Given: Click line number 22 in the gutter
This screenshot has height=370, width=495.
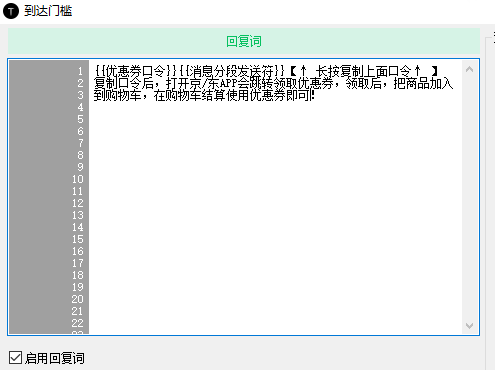Looking at the screenshot, I should coord(78,323).
